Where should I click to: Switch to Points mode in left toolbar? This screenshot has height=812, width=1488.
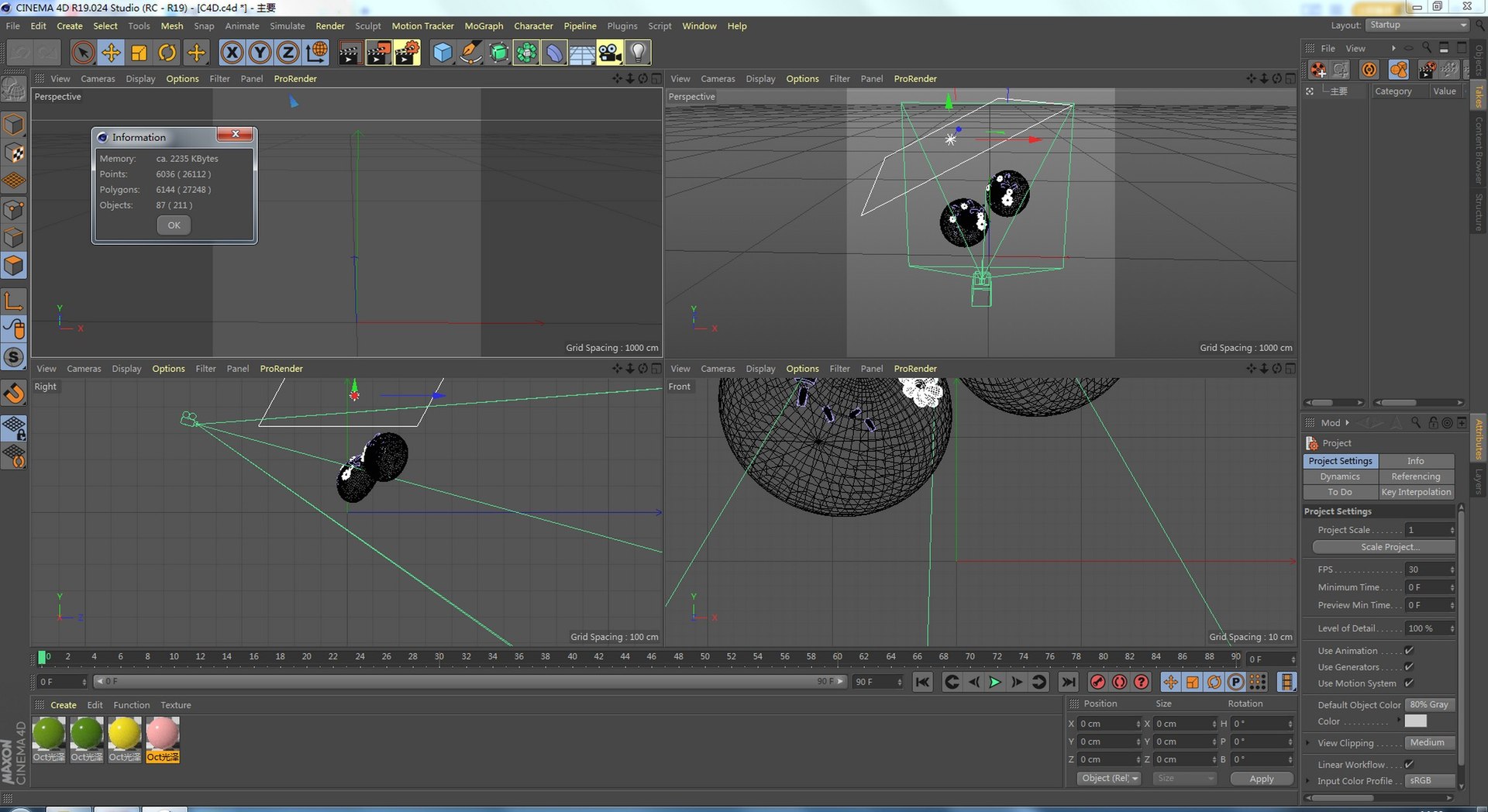(14, 210)
